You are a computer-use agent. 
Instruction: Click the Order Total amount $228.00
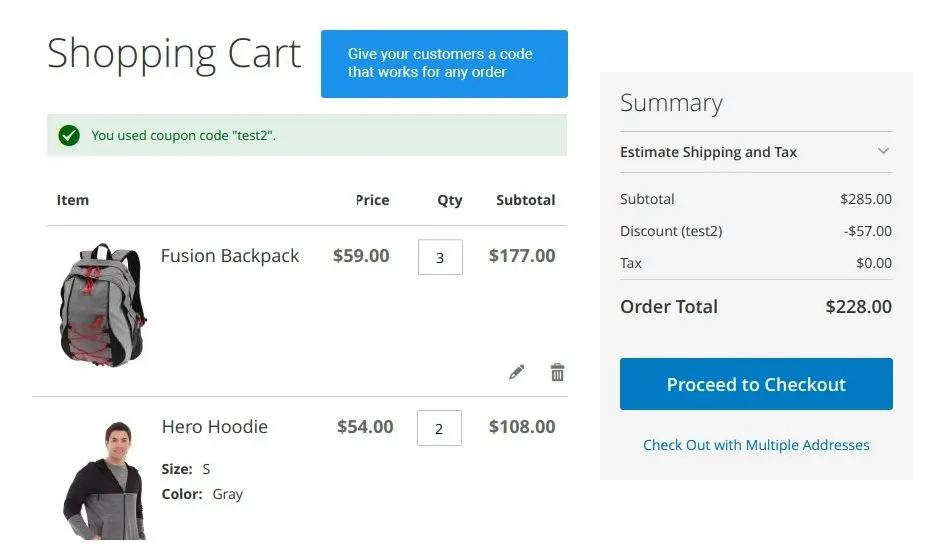[858, 307]
